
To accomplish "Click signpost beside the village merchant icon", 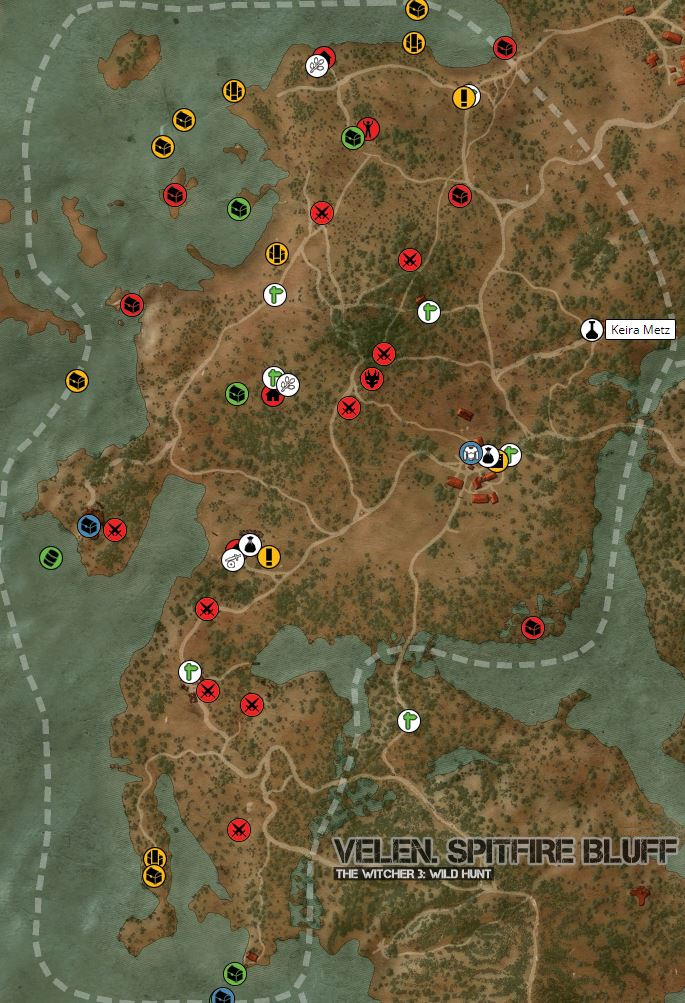I will 512,455.
